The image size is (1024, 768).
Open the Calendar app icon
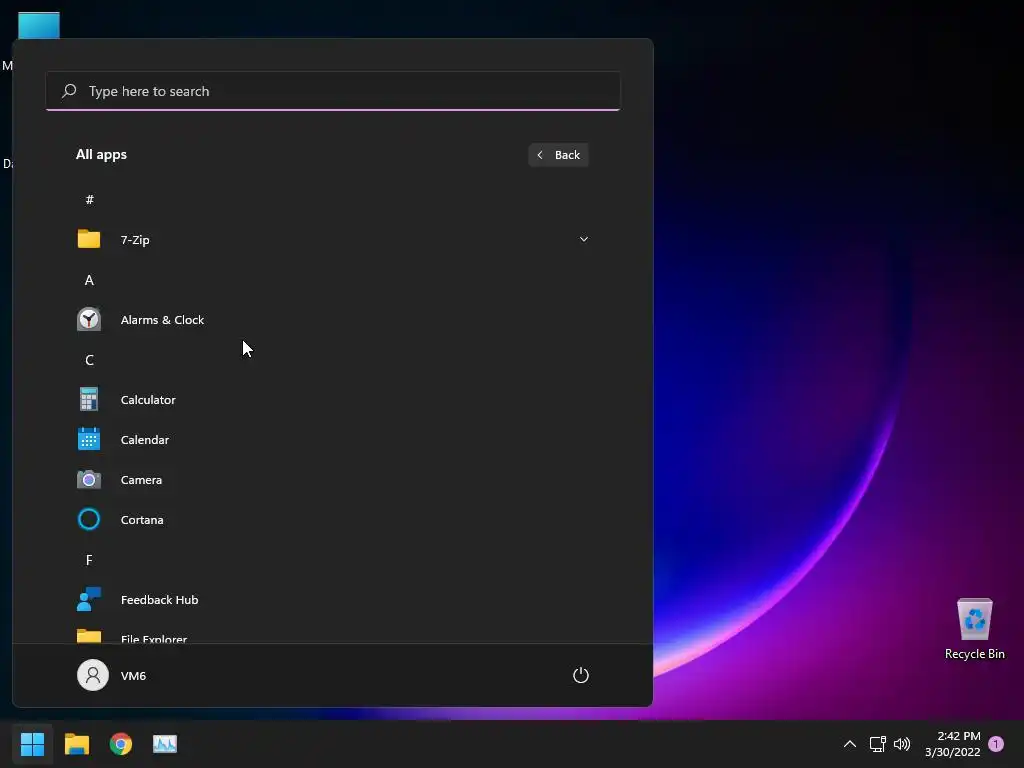(89, 439)
